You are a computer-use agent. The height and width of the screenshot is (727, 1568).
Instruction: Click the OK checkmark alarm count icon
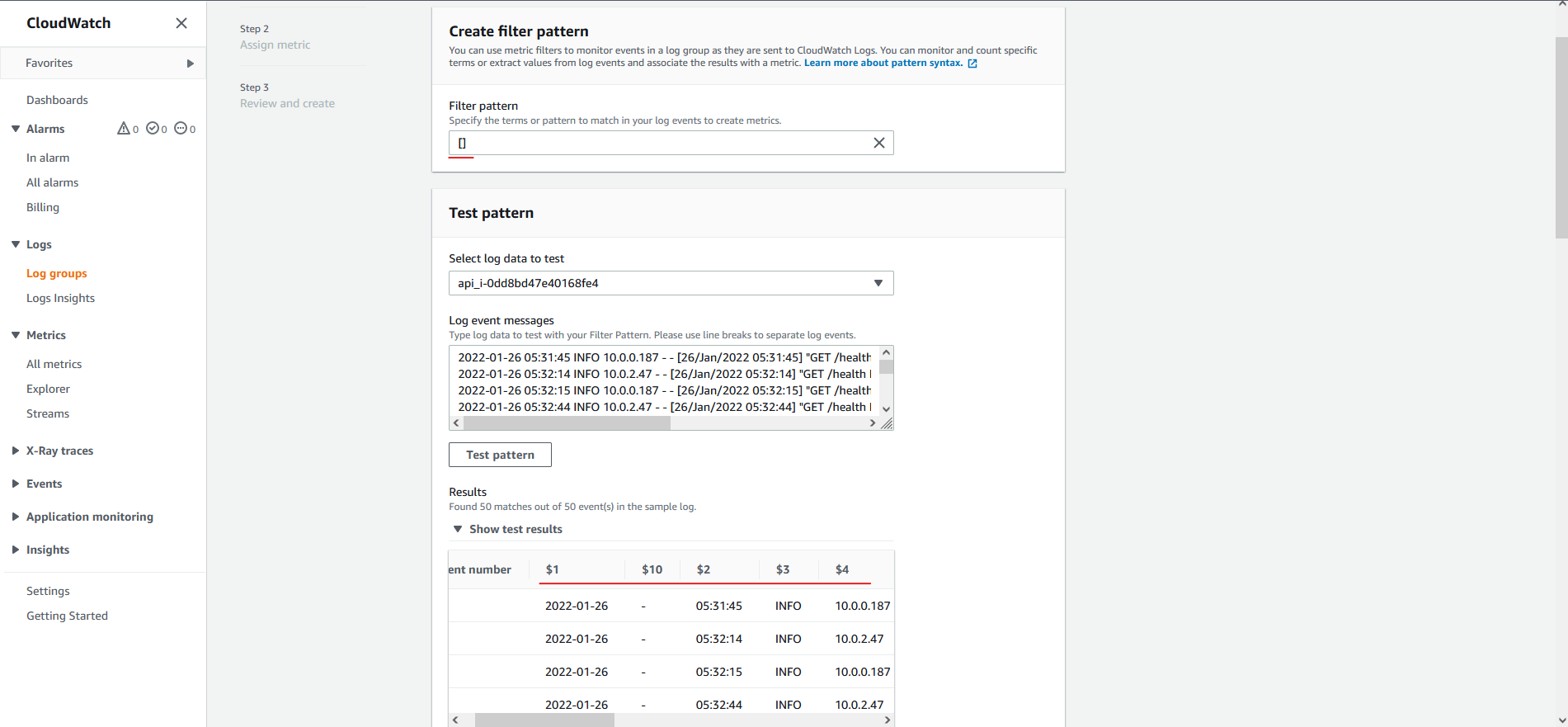153,128
